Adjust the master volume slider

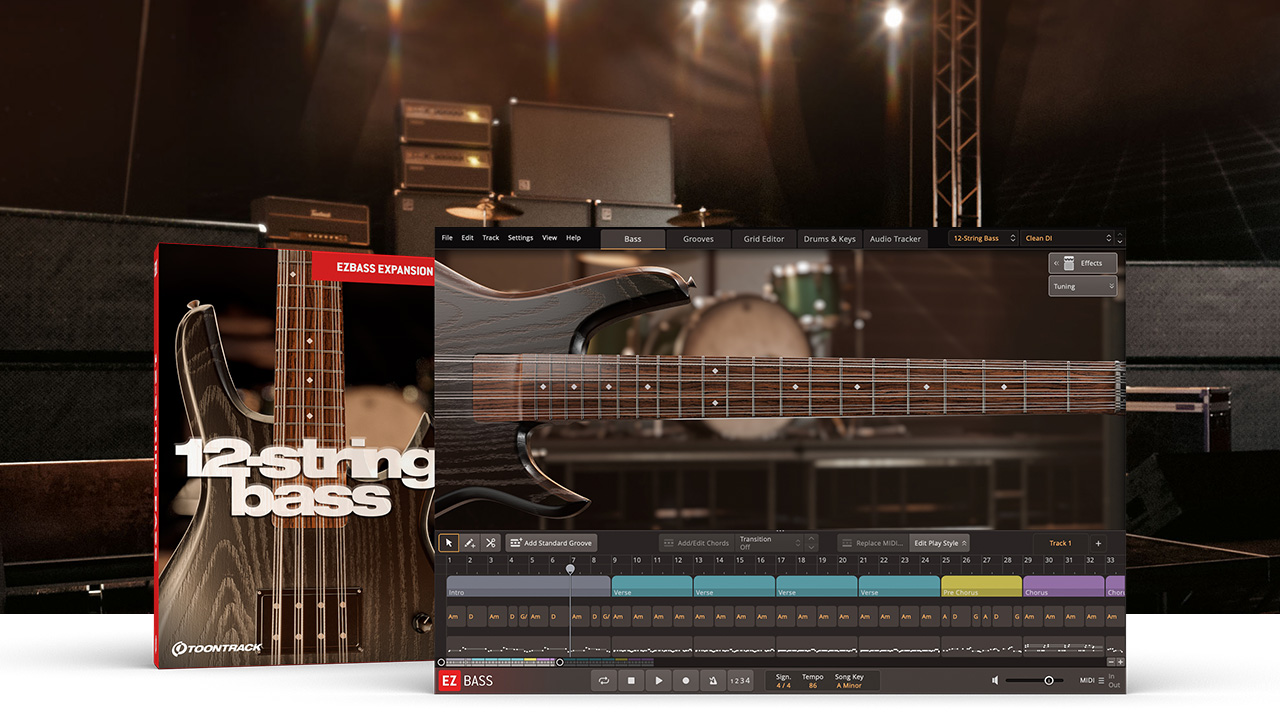[1048, 681]
